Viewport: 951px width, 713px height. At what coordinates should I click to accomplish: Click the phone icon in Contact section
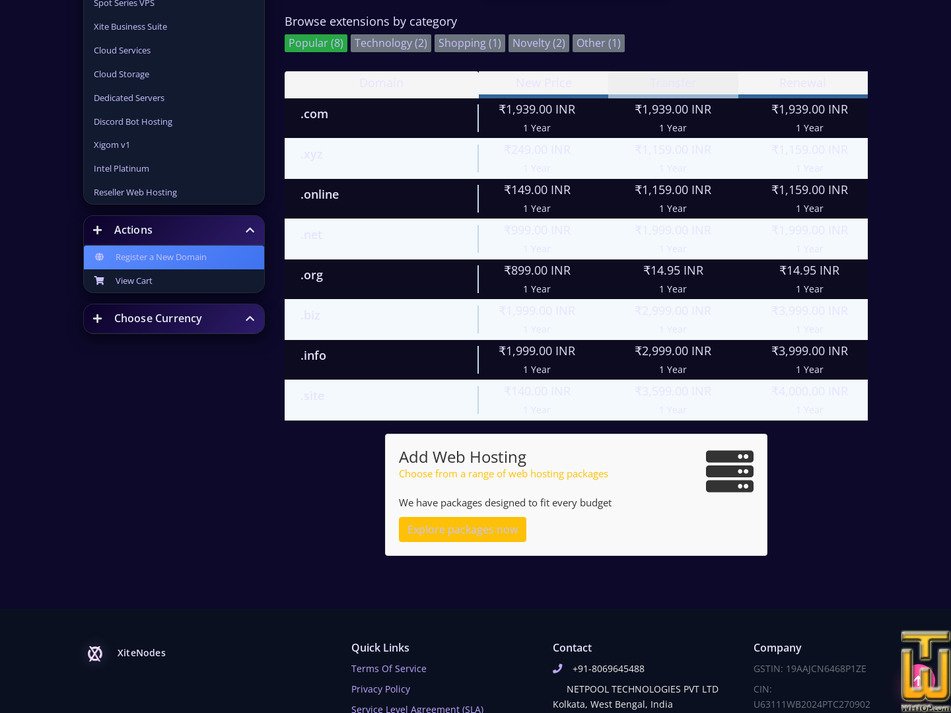tap(557, 669)
